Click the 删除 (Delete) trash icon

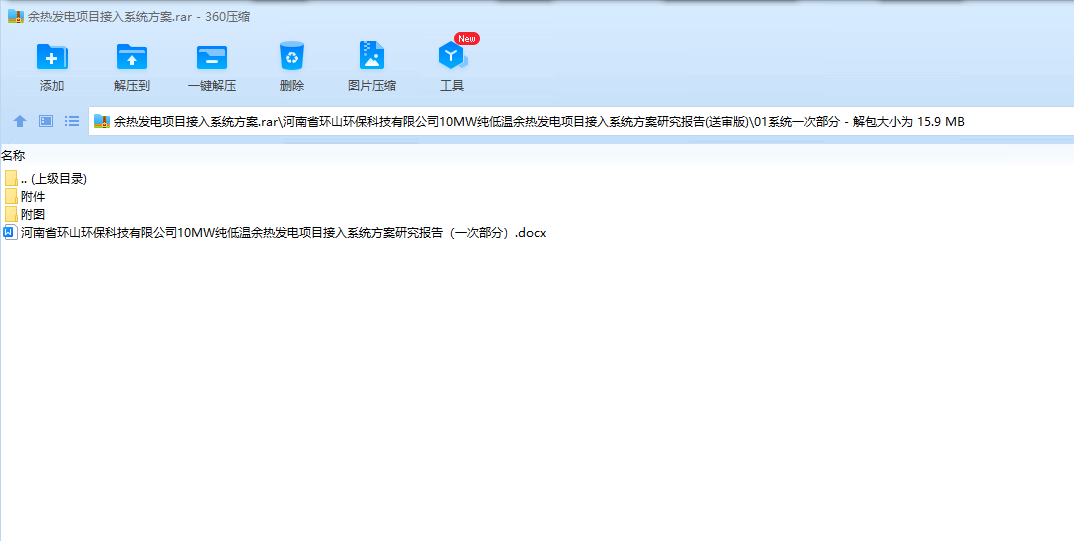pos(292,56)
